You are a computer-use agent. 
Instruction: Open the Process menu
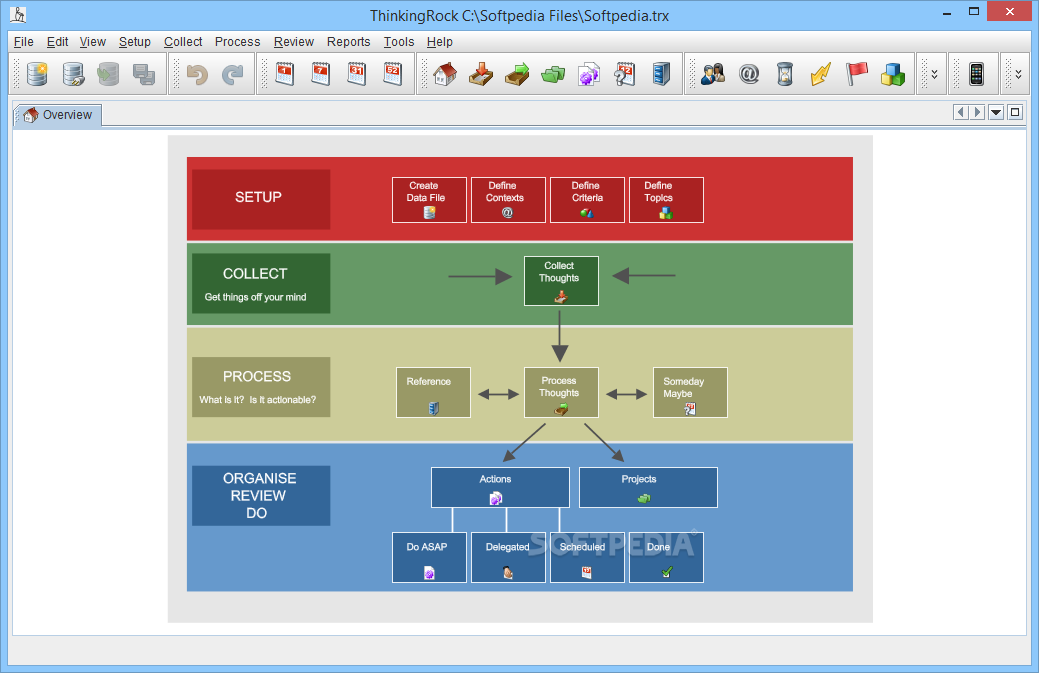click(237, 42)
